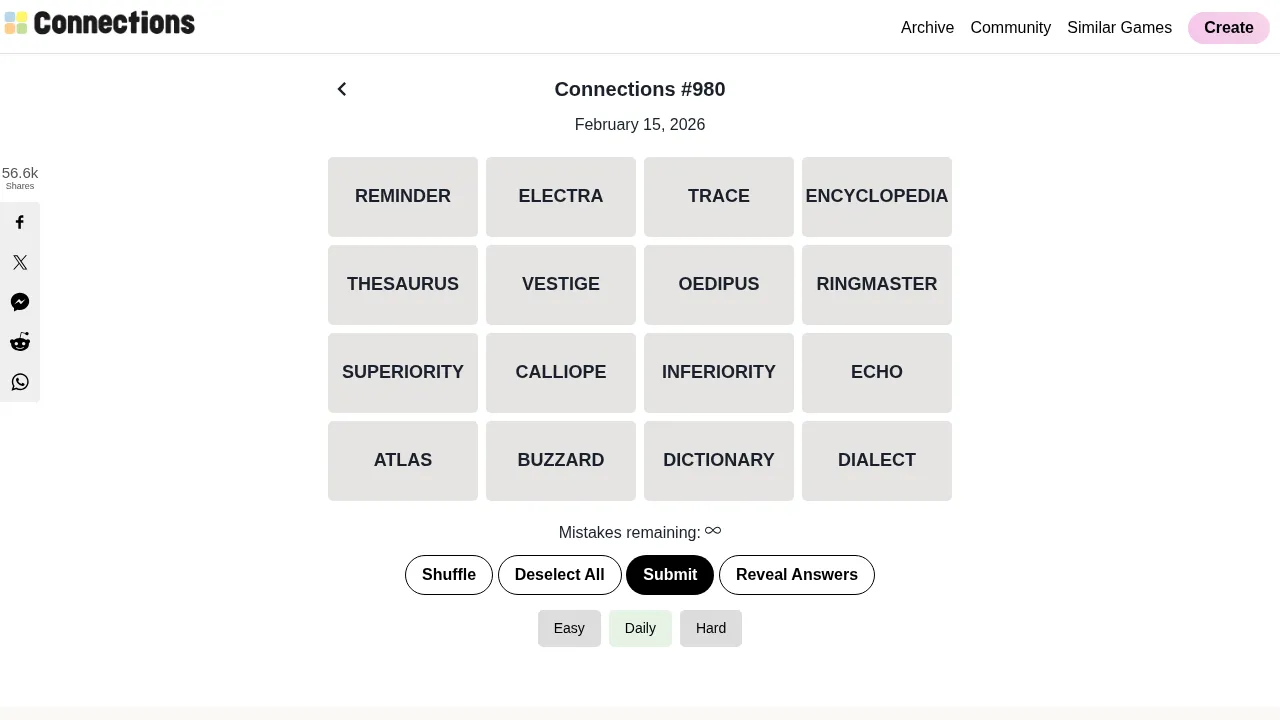Screen dimensions: 1280x720
Task: Click the Create button
Action: [1228, 27]
